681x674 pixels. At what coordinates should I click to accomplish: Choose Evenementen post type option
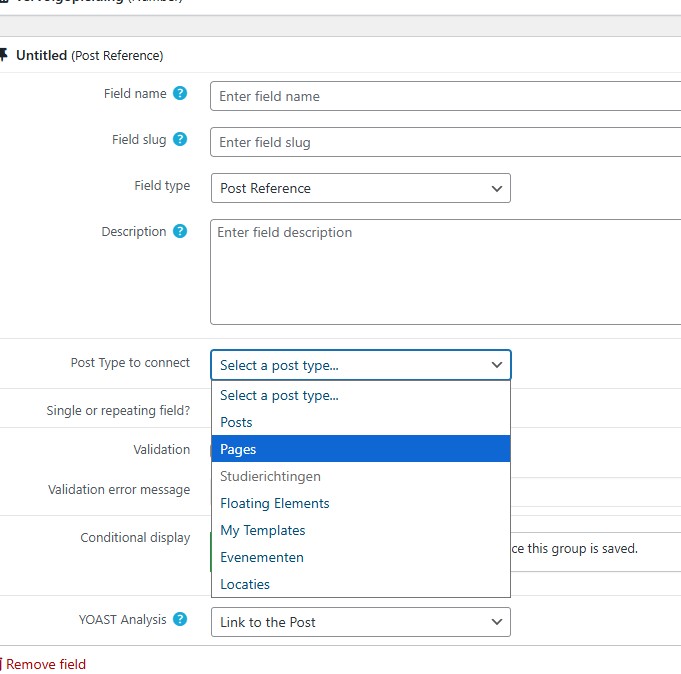click(x=262, y=557)
